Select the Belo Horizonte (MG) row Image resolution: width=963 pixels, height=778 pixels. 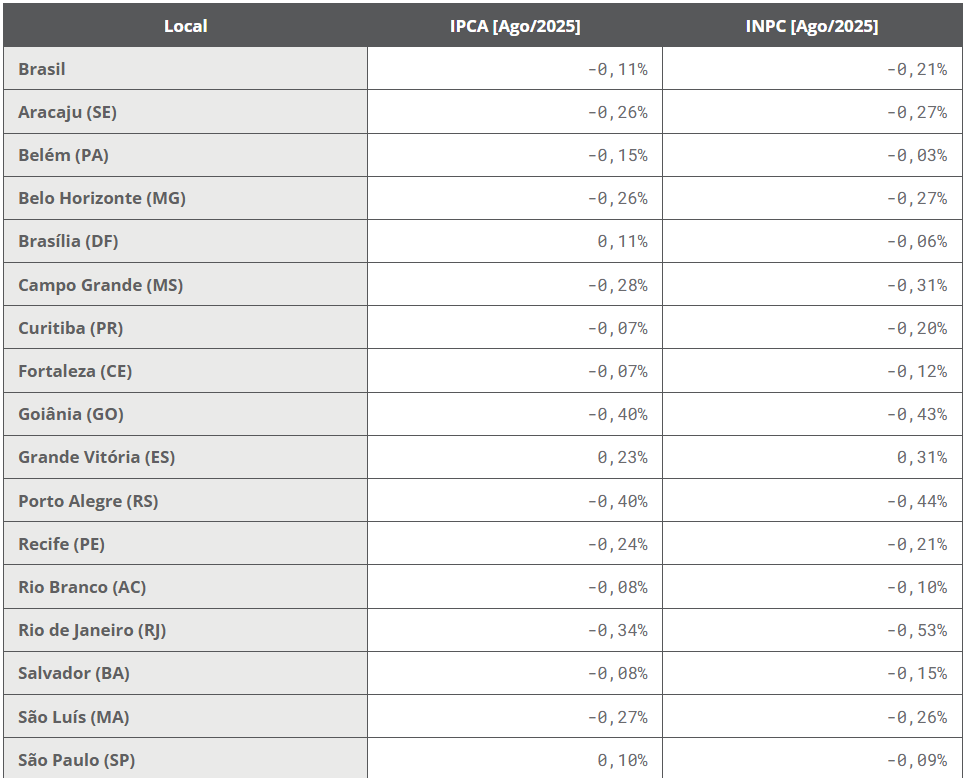tap(102, 198)
